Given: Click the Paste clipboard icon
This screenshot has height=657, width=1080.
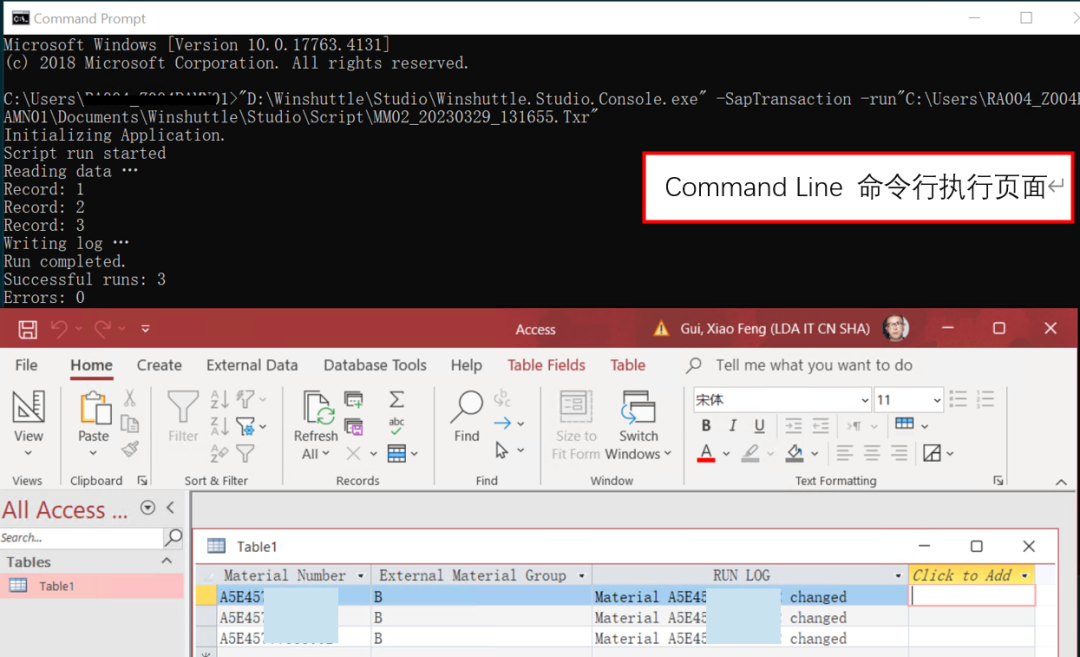Looking at the screenshot, I should [94, 408].
